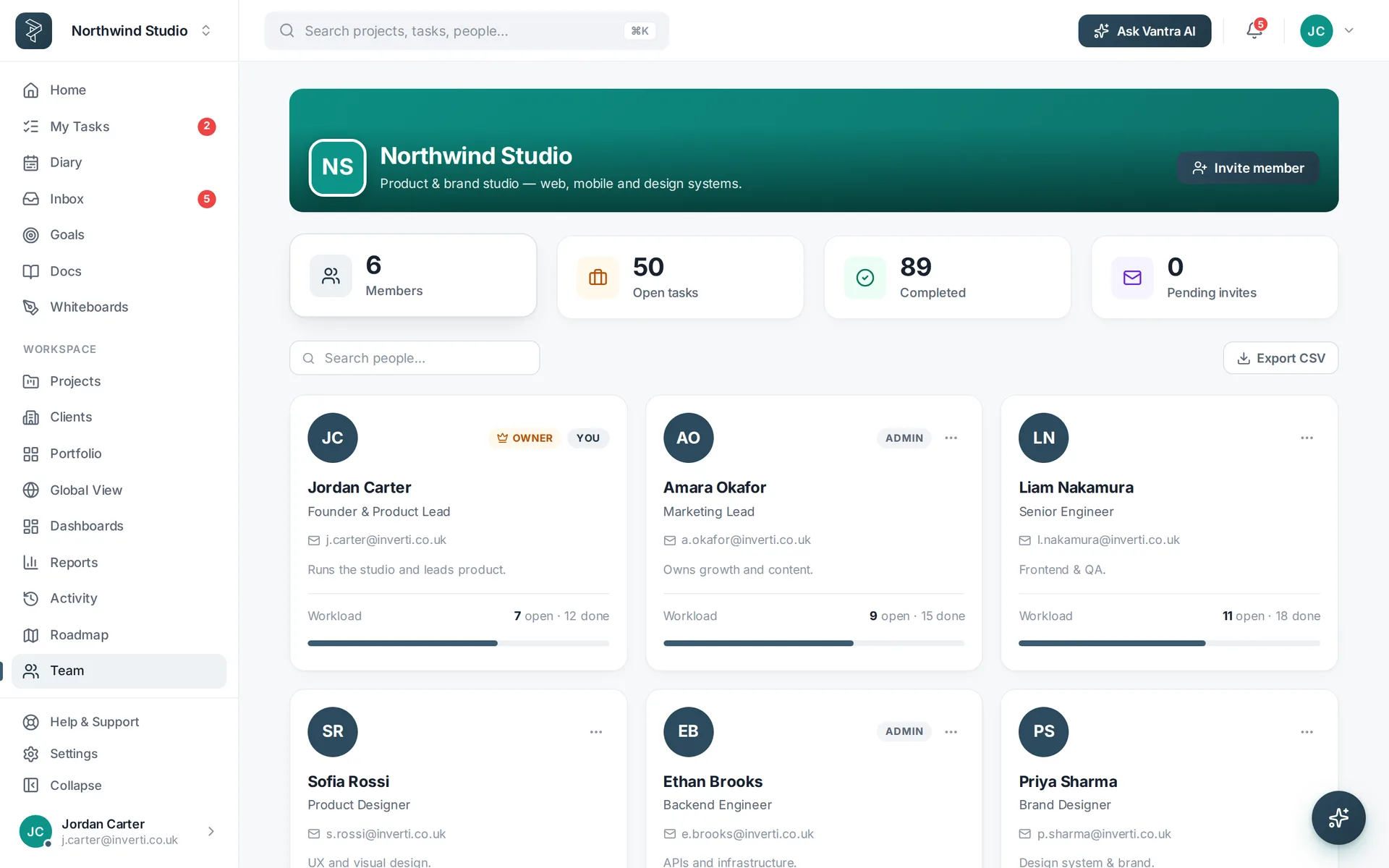Click the ADMIN badge on Ethan's card
1389x868 pixels.
tap(904, 731)
